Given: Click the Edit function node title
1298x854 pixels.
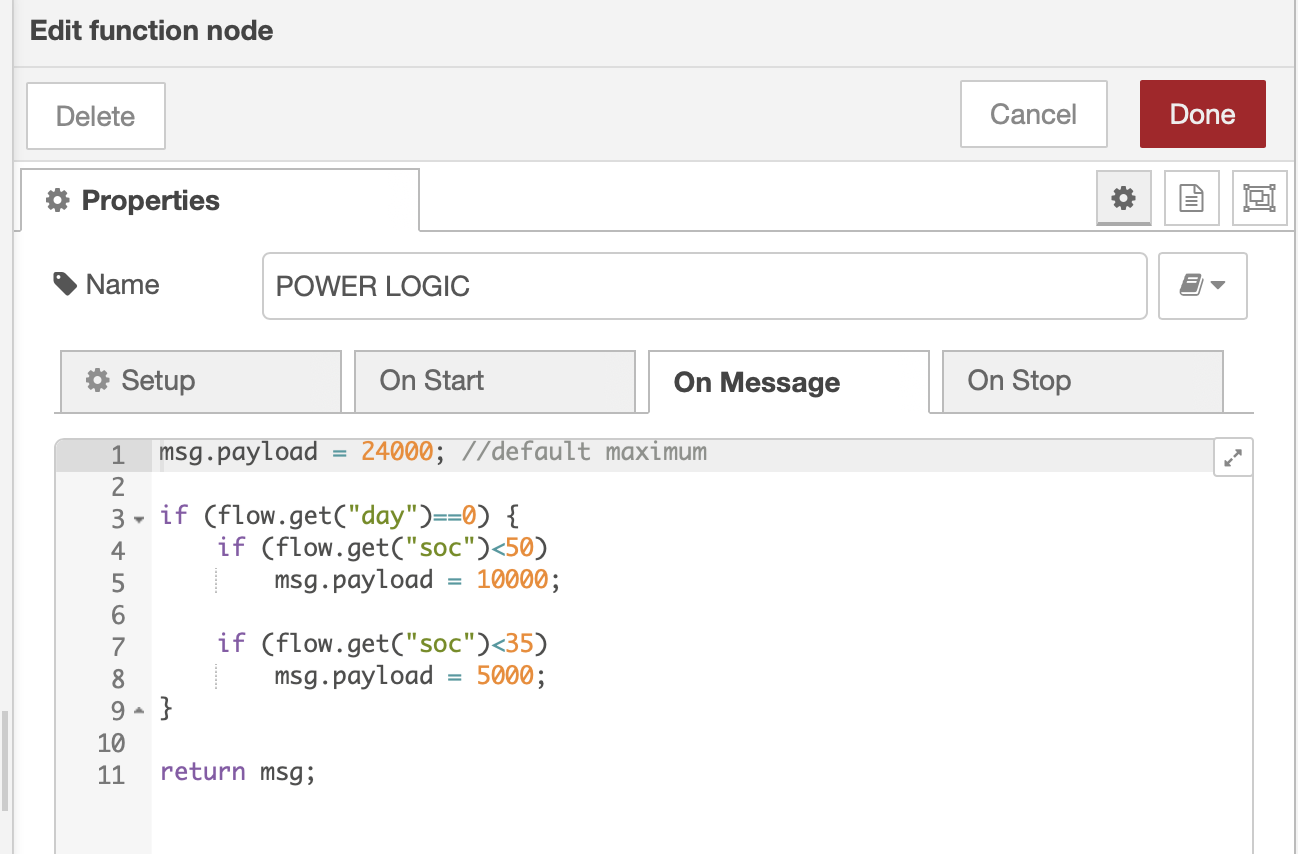Looking at the screenshot, I should click(152, 31).
